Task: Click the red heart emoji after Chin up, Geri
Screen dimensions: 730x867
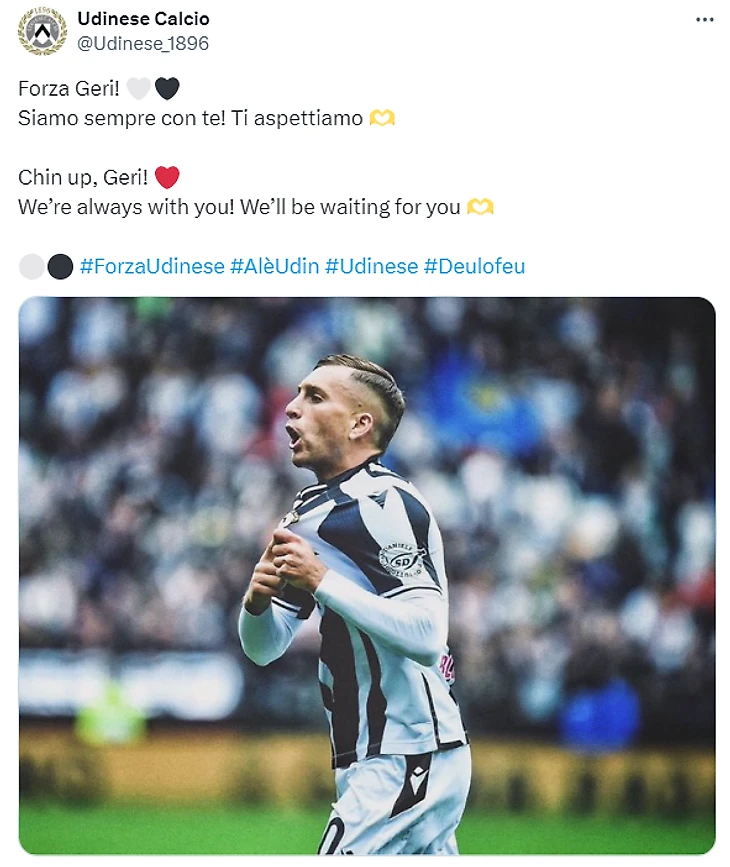Action: click(167, 178)
